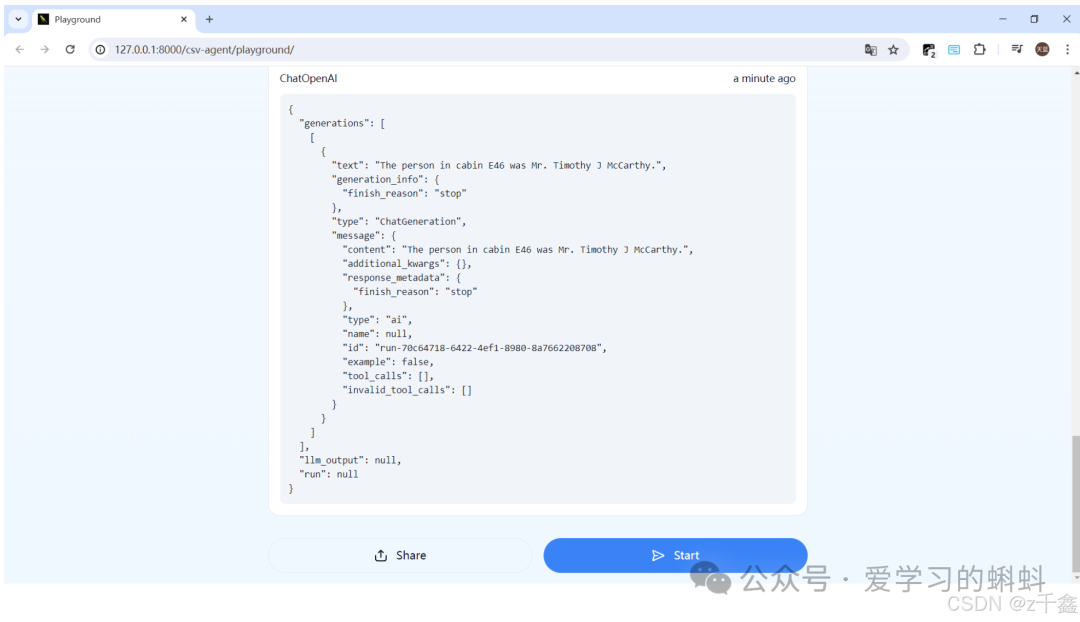Click the blue card extension icon

[x=954, y=49]
